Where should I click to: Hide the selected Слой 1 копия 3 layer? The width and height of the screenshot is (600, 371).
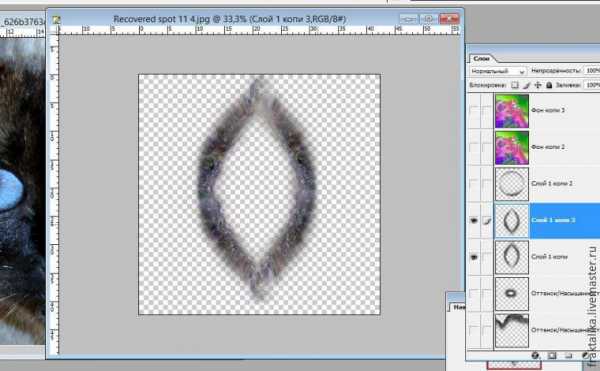click(474, 221)
